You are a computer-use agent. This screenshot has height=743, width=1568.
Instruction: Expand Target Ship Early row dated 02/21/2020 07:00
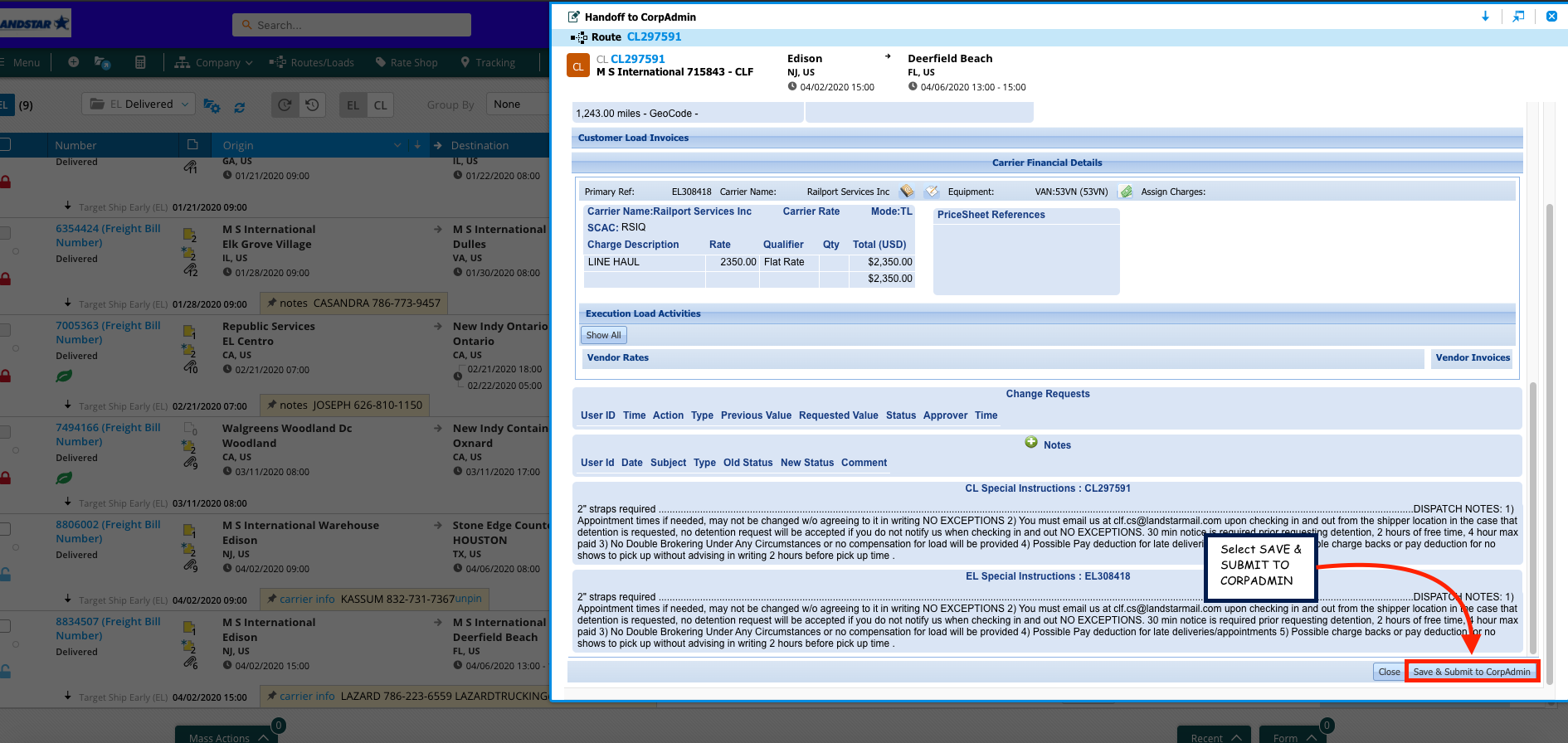(x=68, y=405)
